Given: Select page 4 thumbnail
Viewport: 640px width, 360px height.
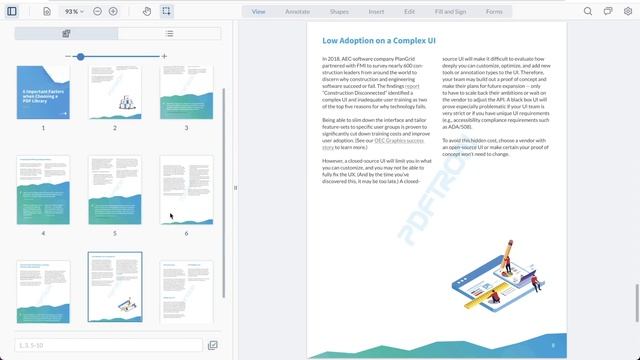Looking at the screenshot, I should pyautogui.click(x=43, y=190).
